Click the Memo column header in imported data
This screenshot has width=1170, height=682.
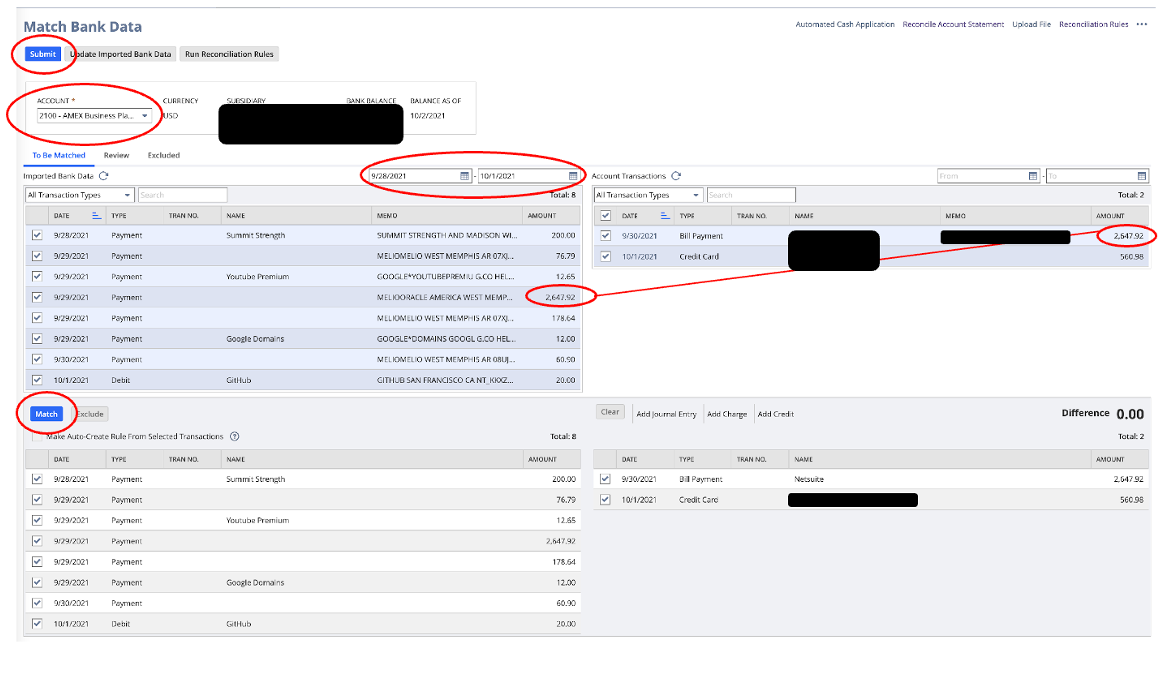point(387,216)
